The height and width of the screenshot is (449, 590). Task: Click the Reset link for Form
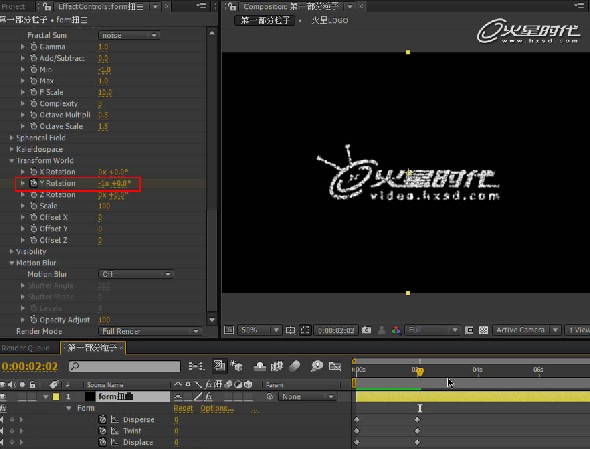pyautogui.click(x=183, y=408)
